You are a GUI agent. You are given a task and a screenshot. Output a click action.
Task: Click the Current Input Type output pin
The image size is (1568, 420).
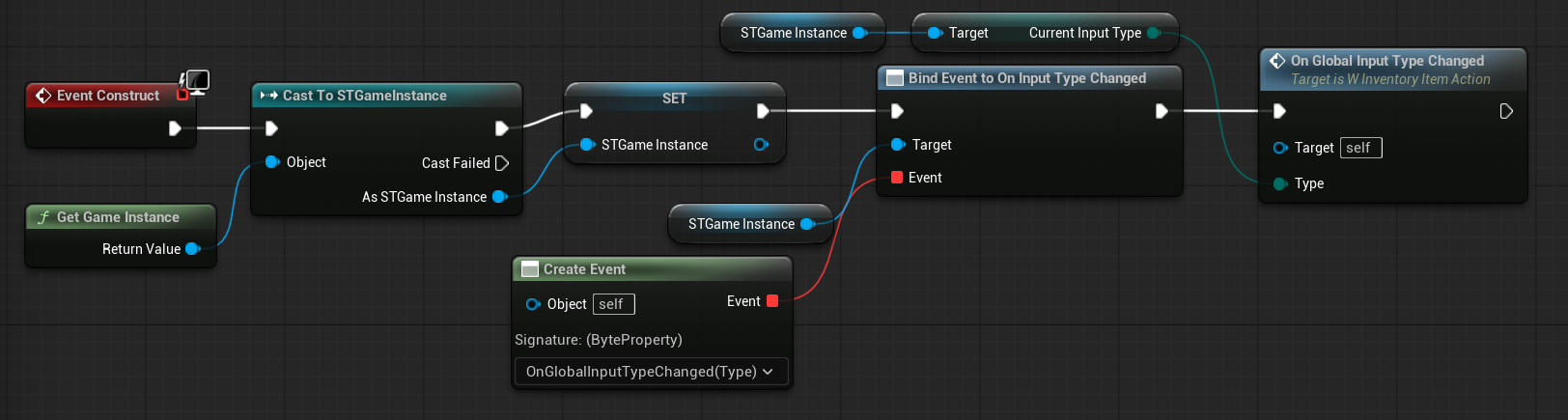point(1153,33)
